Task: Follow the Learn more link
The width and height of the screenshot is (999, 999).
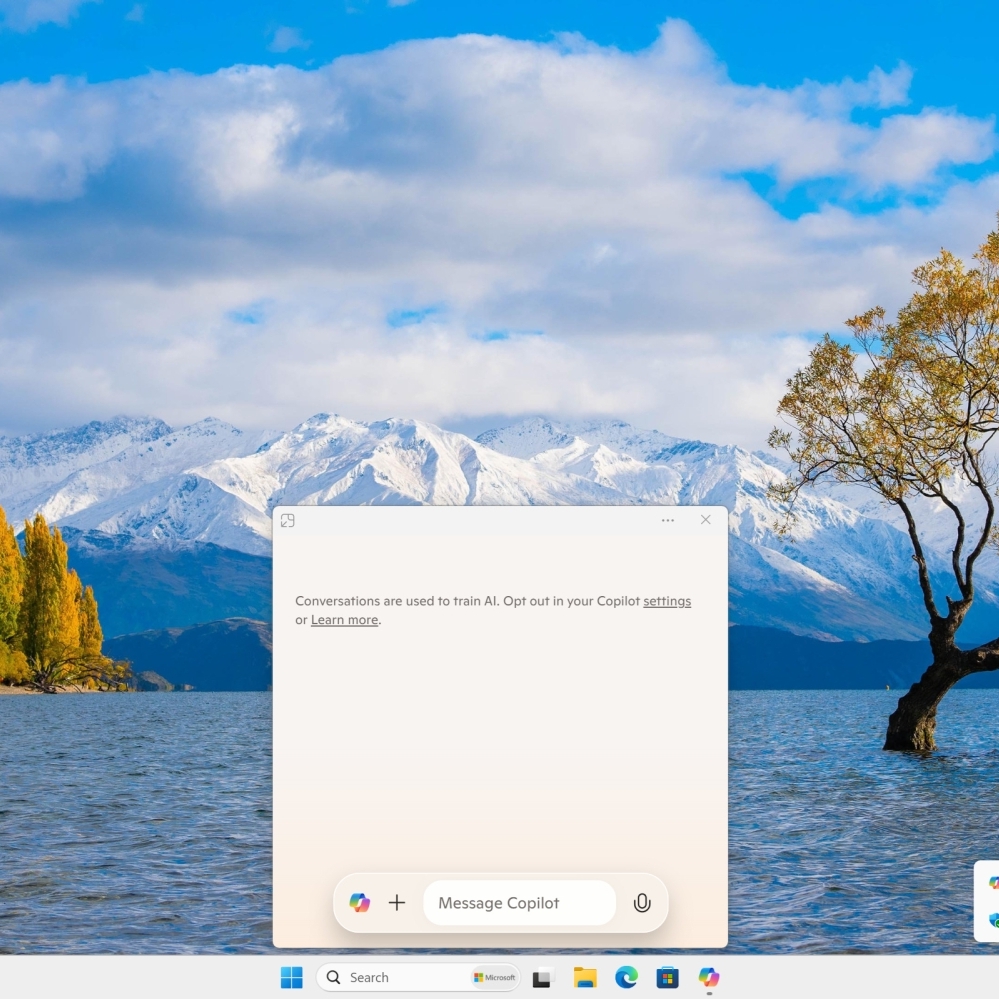Action: [344, 620]
